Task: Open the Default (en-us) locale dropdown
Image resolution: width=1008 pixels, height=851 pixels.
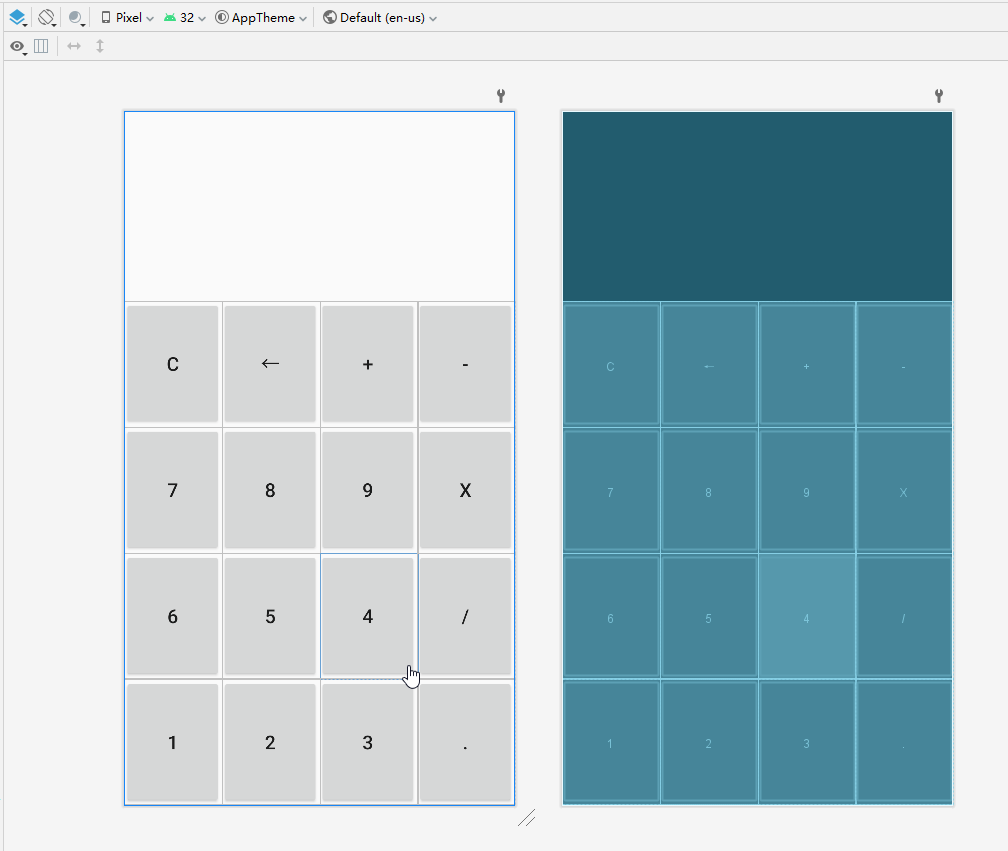Action: (378, 17)
